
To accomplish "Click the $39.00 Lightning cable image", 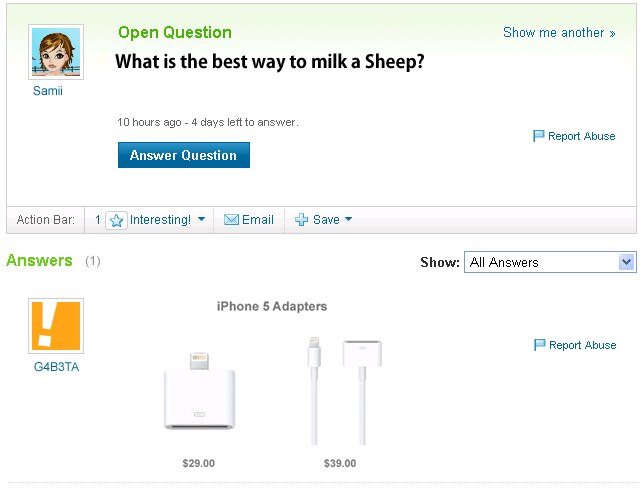I will click(x=343, y=391).
